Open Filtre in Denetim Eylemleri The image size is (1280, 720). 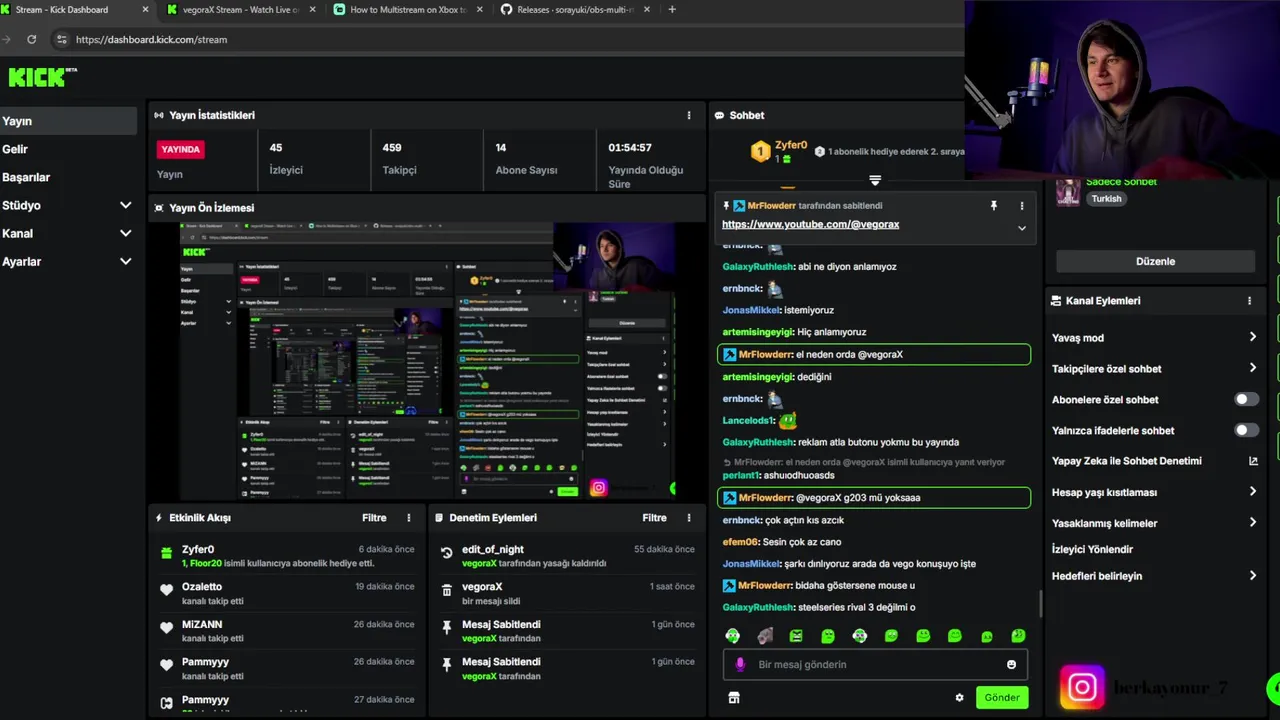tap(654, 518)
